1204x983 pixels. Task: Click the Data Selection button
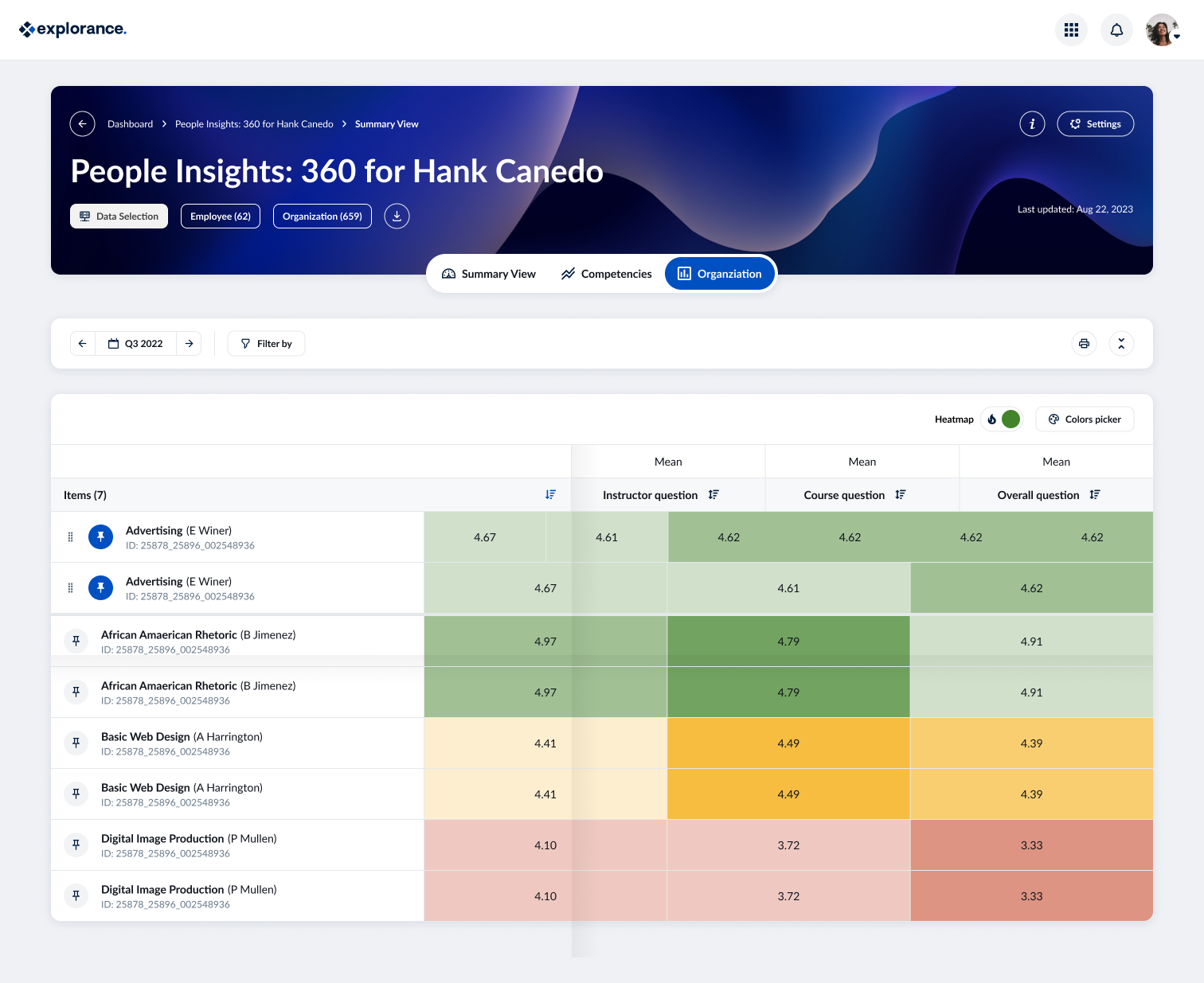coord(119,216)
